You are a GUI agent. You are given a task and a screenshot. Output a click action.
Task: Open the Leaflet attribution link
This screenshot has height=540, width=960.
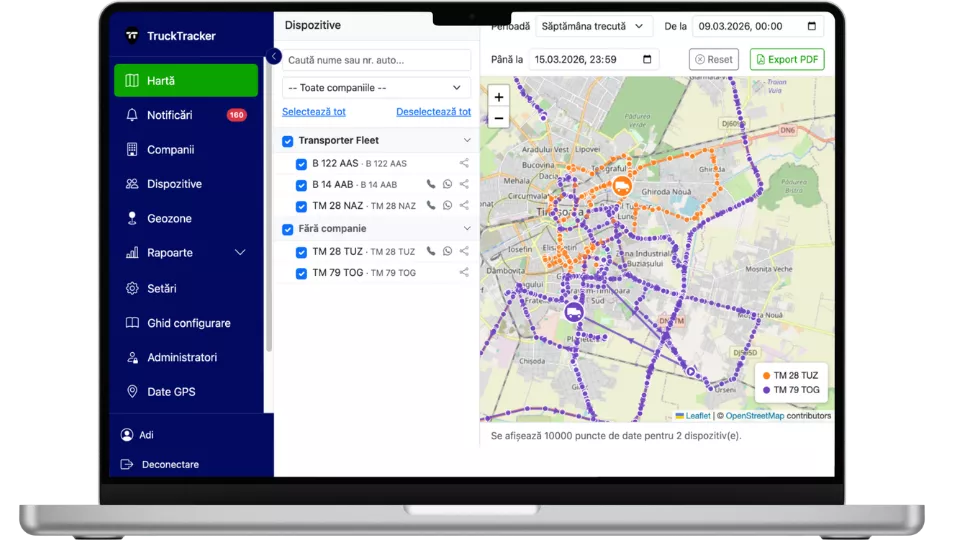pos(697,416)
